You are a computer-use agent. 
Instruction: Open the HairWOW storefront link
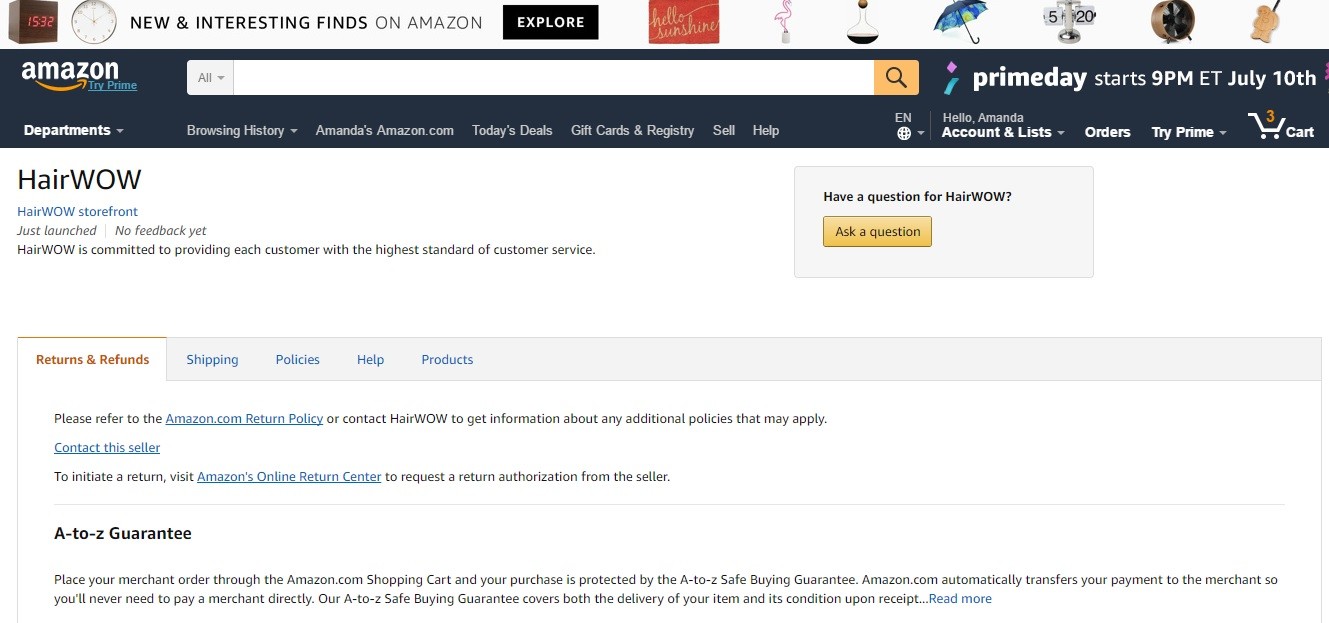(x=77, y=211)
